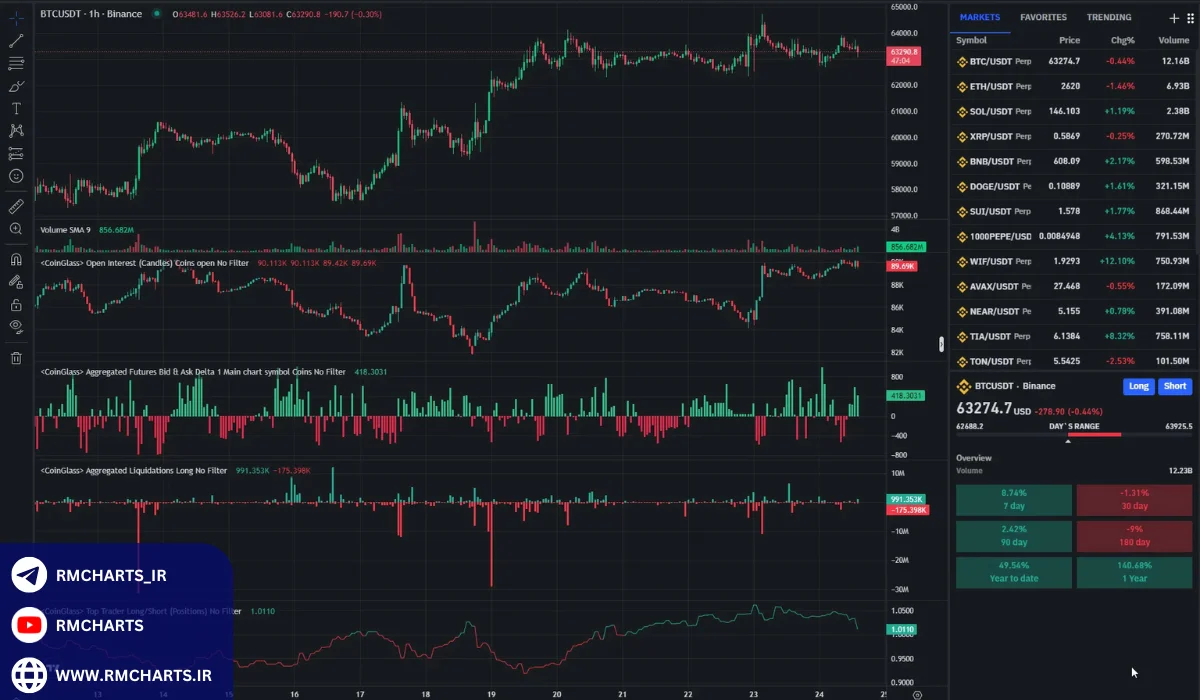Pick the brush drawing tool
1200x700 pixels.
pyautogui.click(x=16, y=86)
